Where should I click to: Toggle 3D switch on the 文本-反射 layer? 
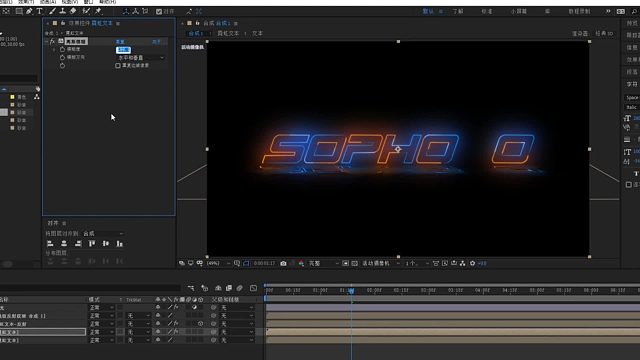pos(200,324)
